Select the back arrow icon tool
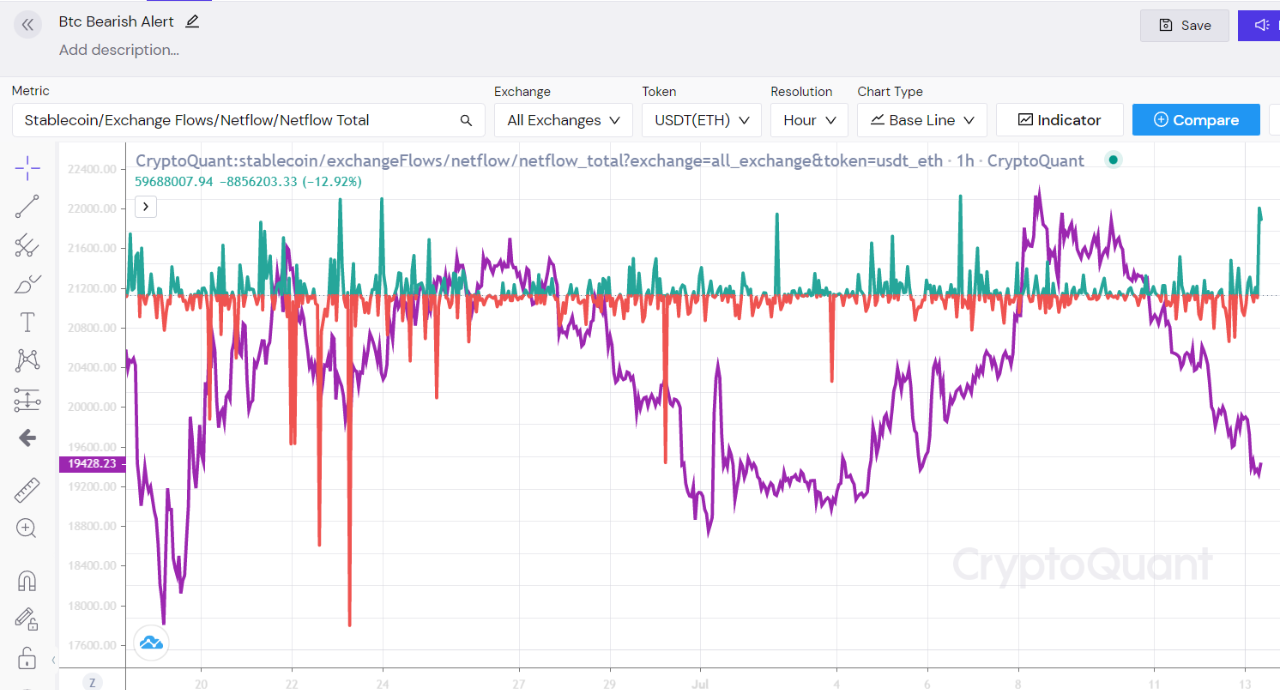The image size is (1280, 690). point(27,437)
